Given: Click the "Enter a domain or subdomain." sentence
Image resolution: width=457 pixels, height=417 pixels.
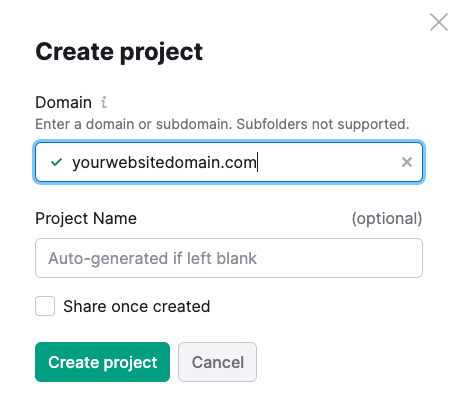Looking at the screenshot, I should (134, 124).
